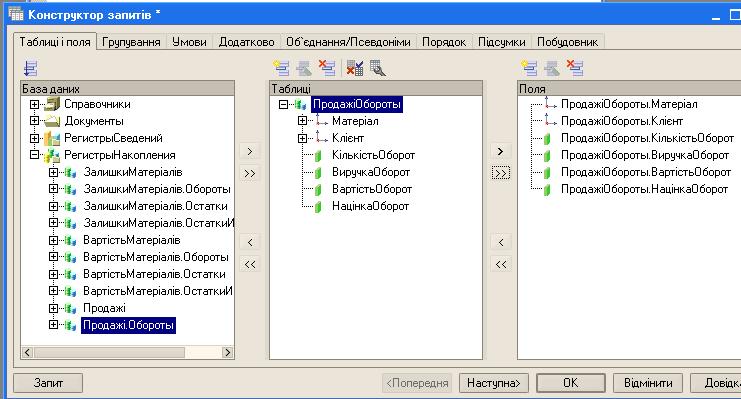Select ПродажіОбороты.Клієнт in Поля list
Image resolution: width=741 pixels, height=399 pixels.
(x=621, y=121)
